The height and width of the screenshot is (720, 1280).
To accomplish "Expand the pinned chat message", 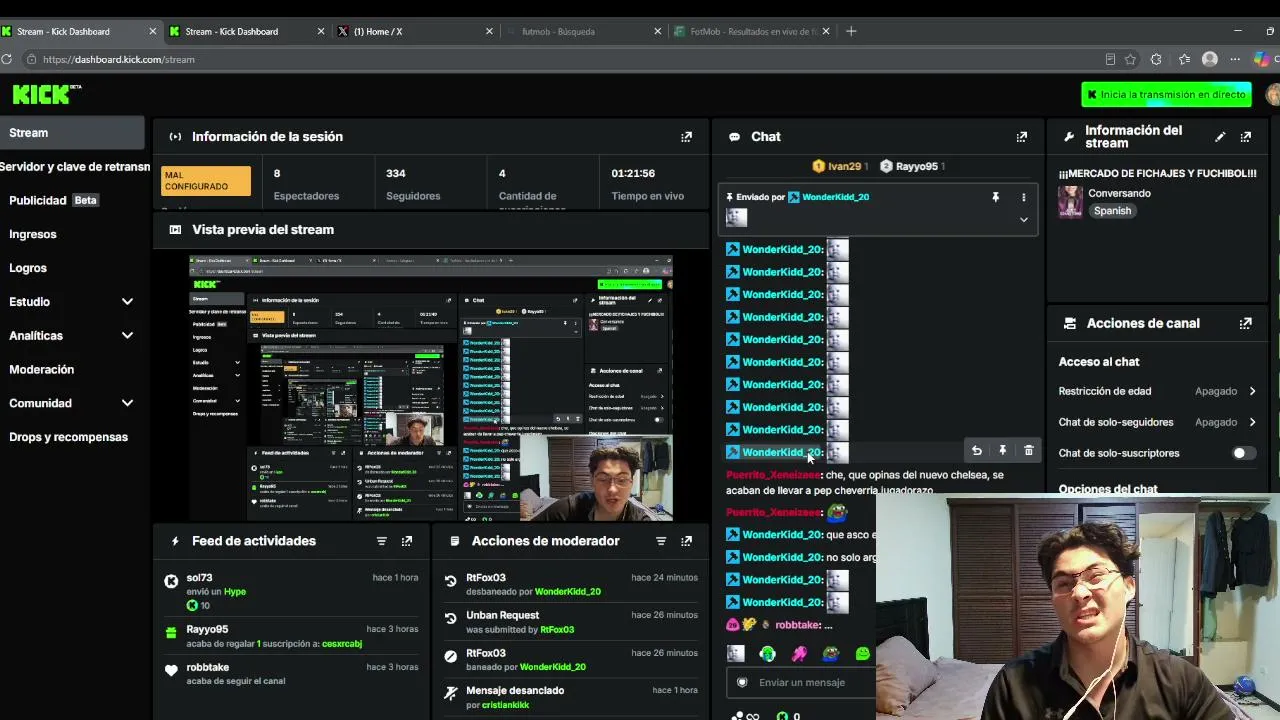I will click(x=1023, y=220).
